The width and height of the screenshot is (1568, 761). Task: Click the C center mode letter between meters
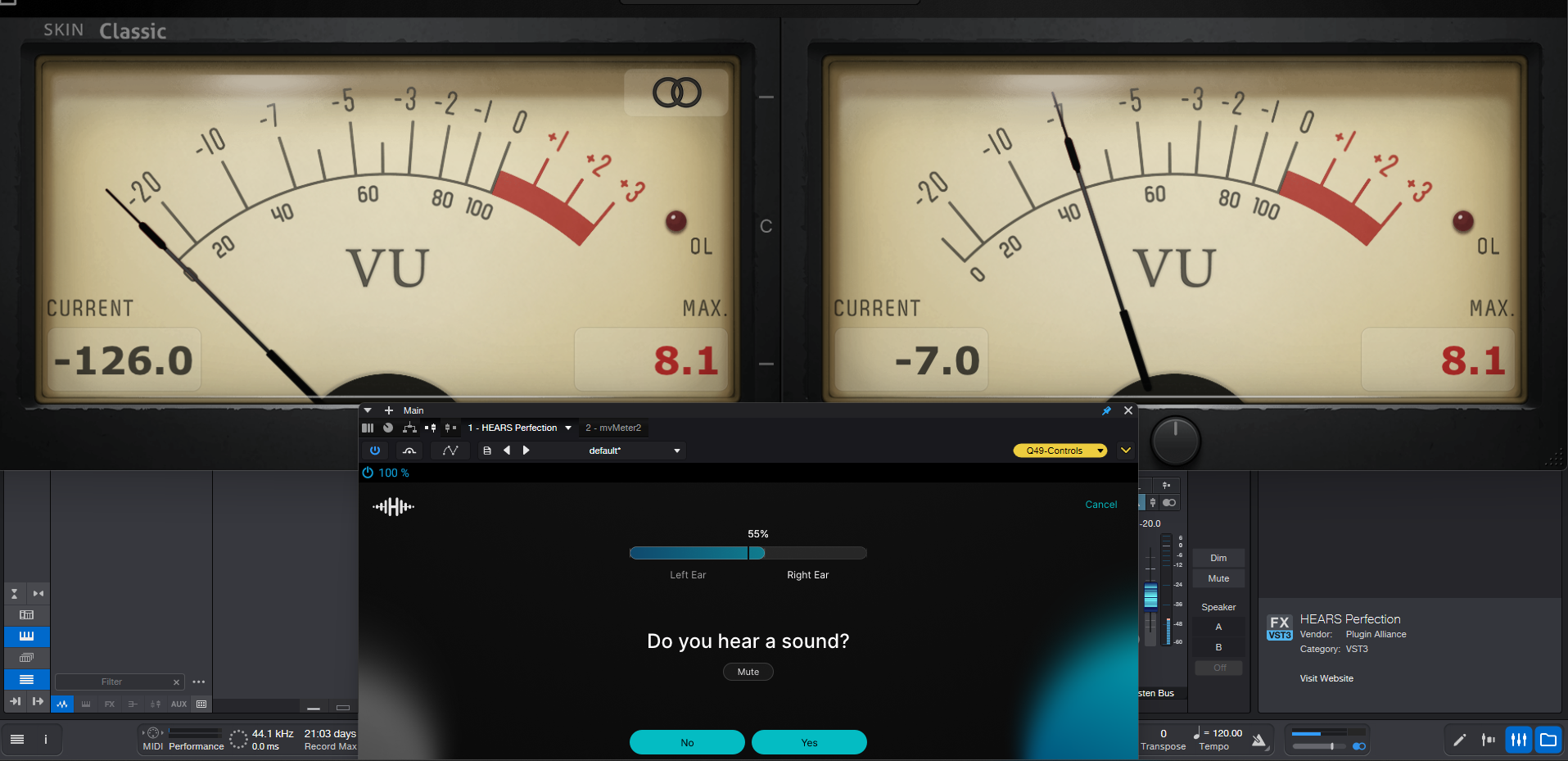pyautogui.click(x=766, y=226)
